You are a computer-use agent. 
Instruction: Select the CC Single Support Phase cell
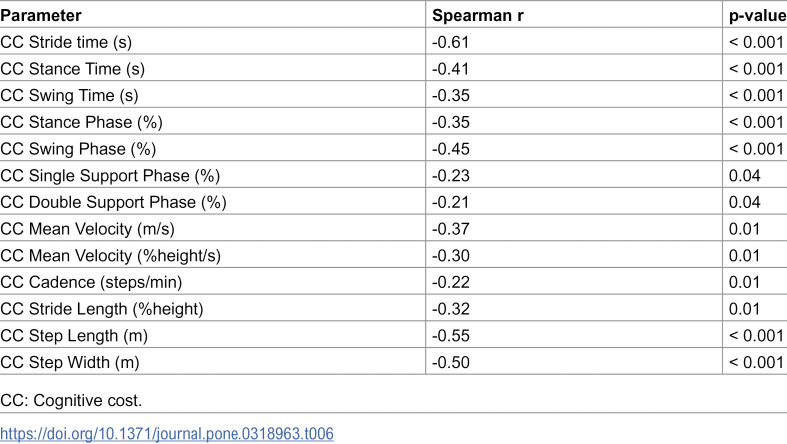pos(213,175)
